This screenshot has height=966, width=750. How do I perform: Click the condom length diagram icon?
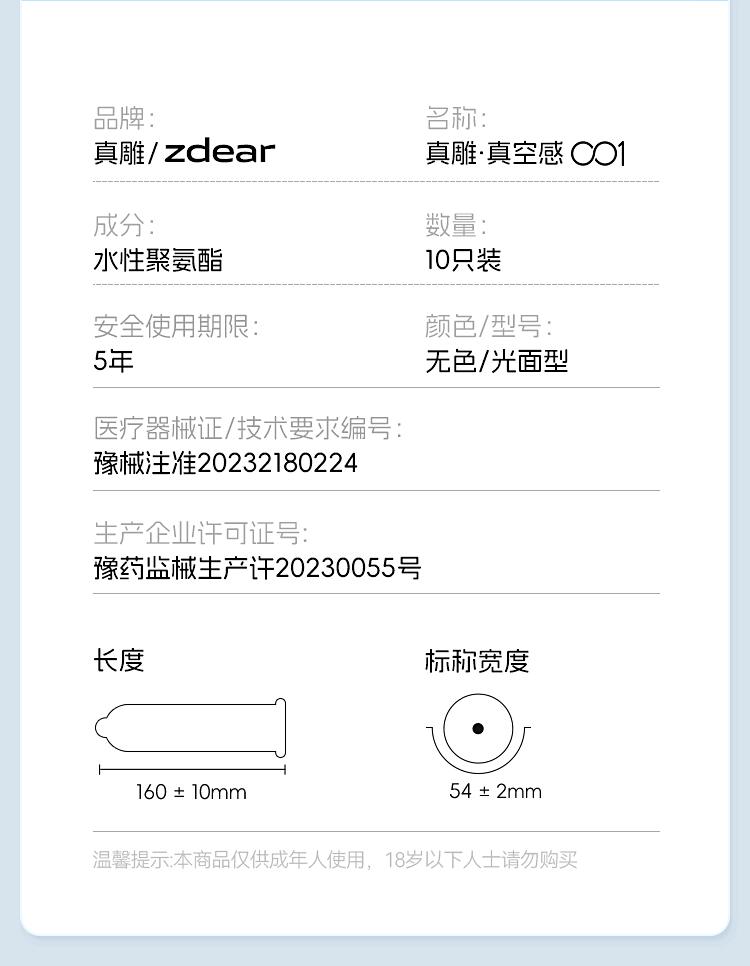pyautogui.click(x=190, y=728)
